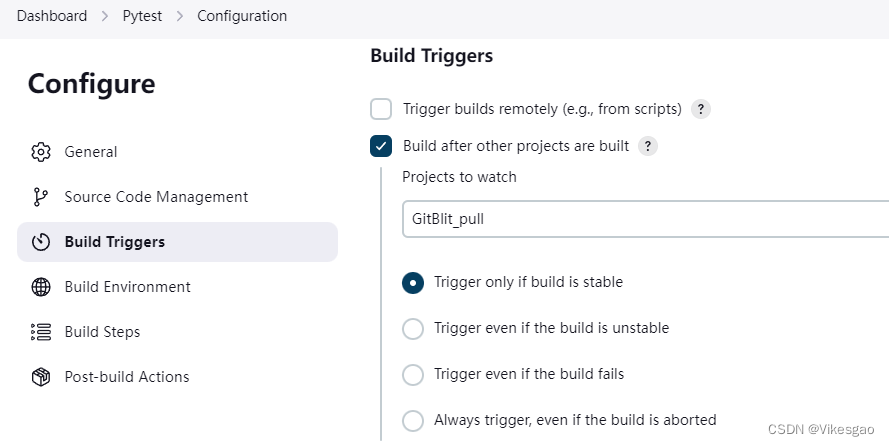Expand the breadcrumb chevron after Pytest
889x446 pixels.
tap(181, 16)
